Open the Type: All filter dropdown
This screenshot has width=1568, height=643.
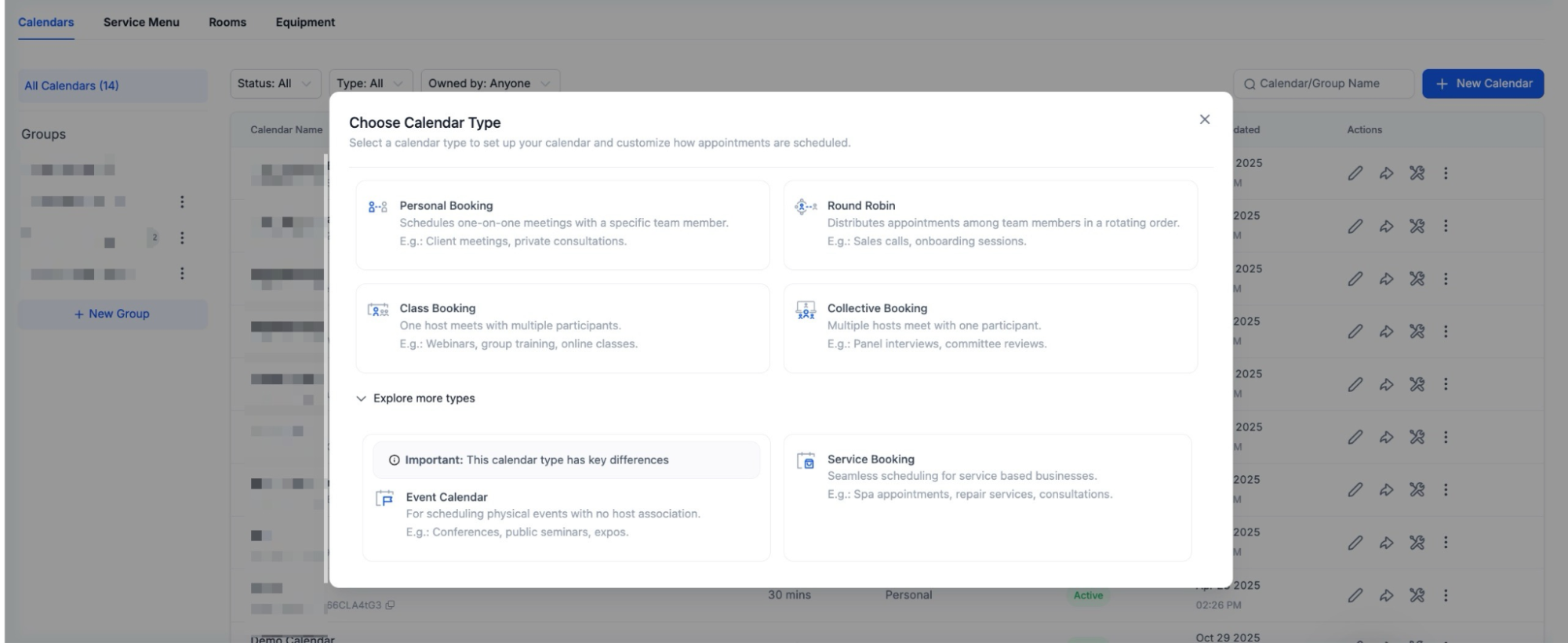(370, 84)
